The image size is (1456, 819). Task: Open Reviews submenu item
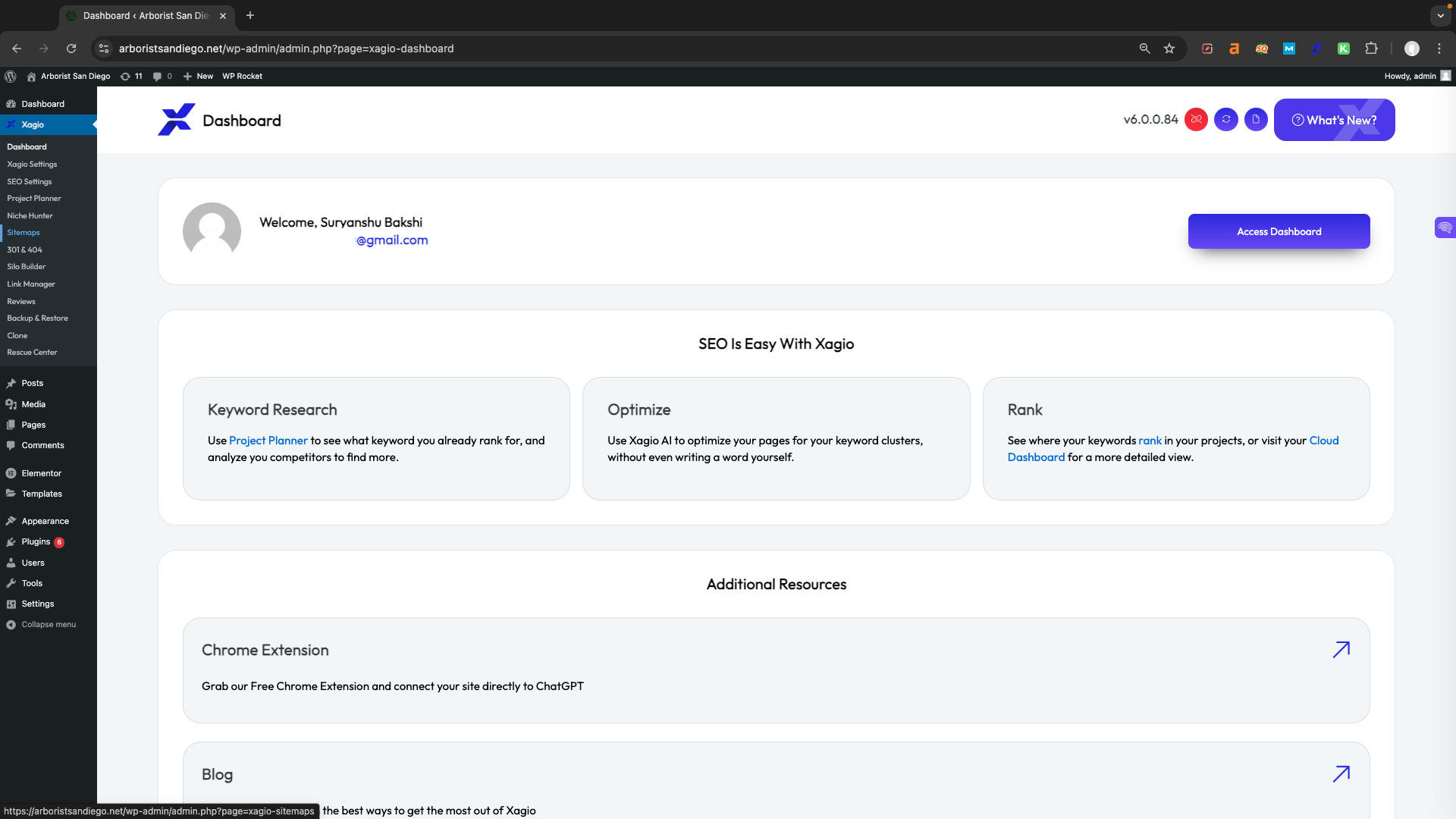point(21,301)
